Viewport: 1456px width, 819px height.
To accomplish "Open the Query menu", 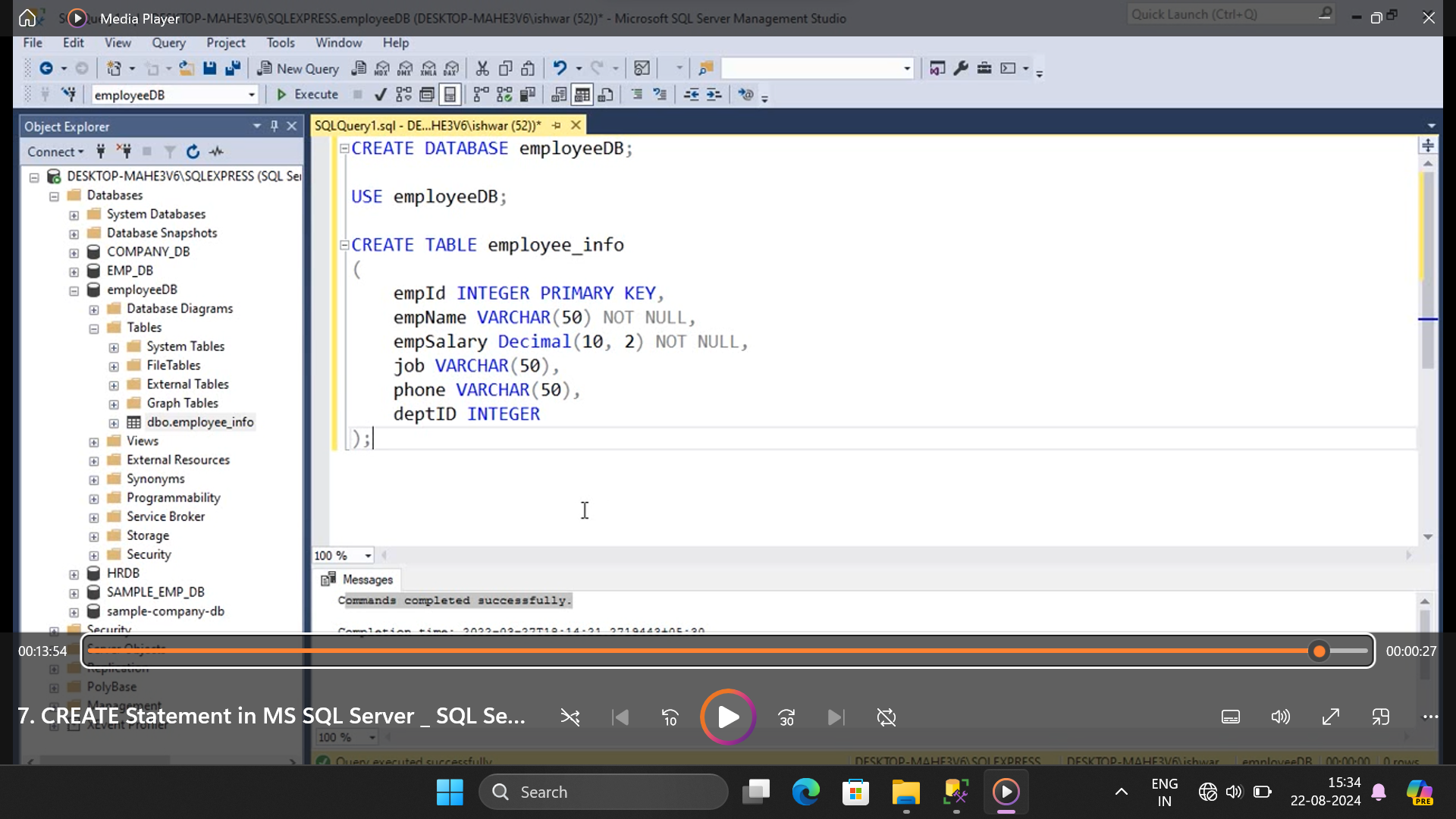I will click(168, 42).
